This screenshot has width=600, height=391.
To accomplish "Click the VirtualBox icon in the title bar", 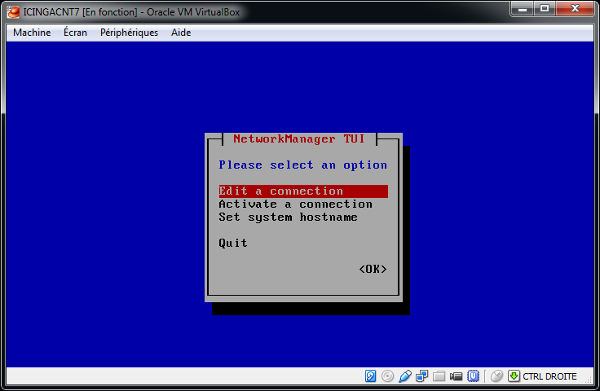I will (x=13, y=12).
